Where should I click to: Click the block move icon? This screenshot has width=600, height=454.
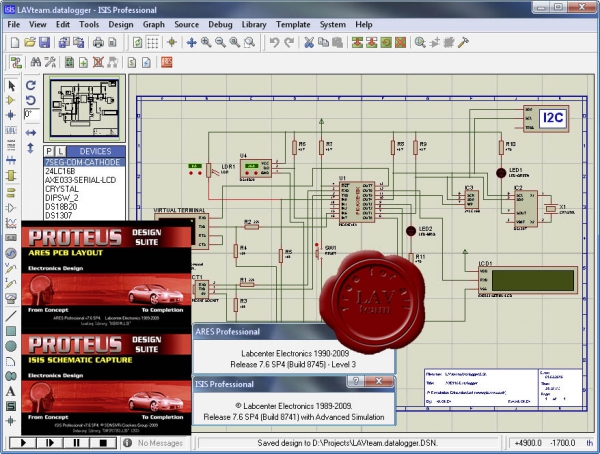coord(371,42)
